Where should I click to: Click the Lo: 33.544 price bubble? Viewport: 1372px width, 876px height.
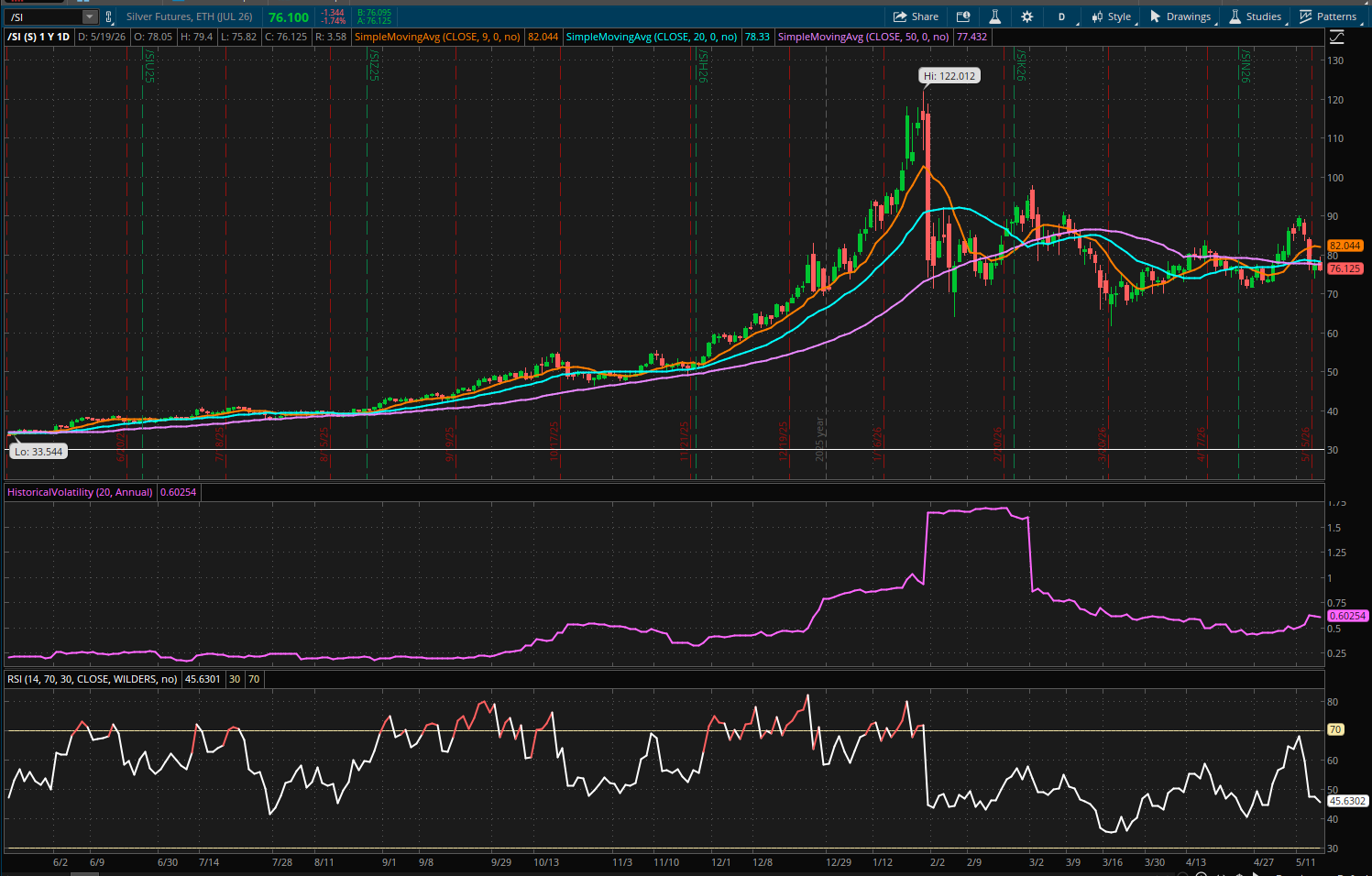38,451
